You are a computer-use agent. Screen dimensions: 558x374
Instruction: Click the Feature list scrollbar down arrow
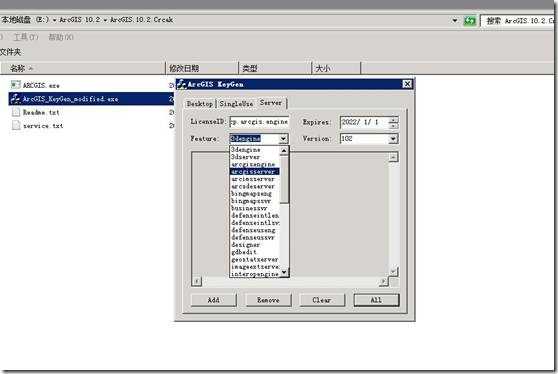pos(284,272)
